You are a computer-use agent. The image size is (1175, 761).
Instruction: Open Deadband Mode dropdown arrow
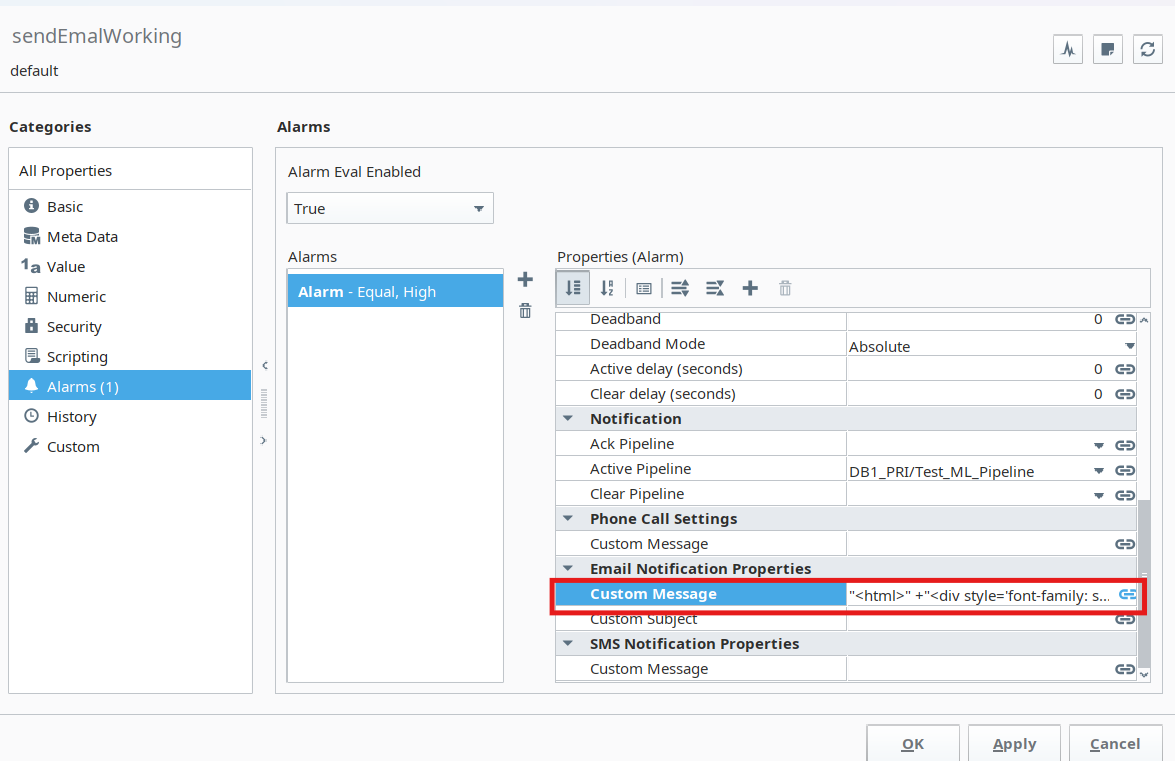1129,346
